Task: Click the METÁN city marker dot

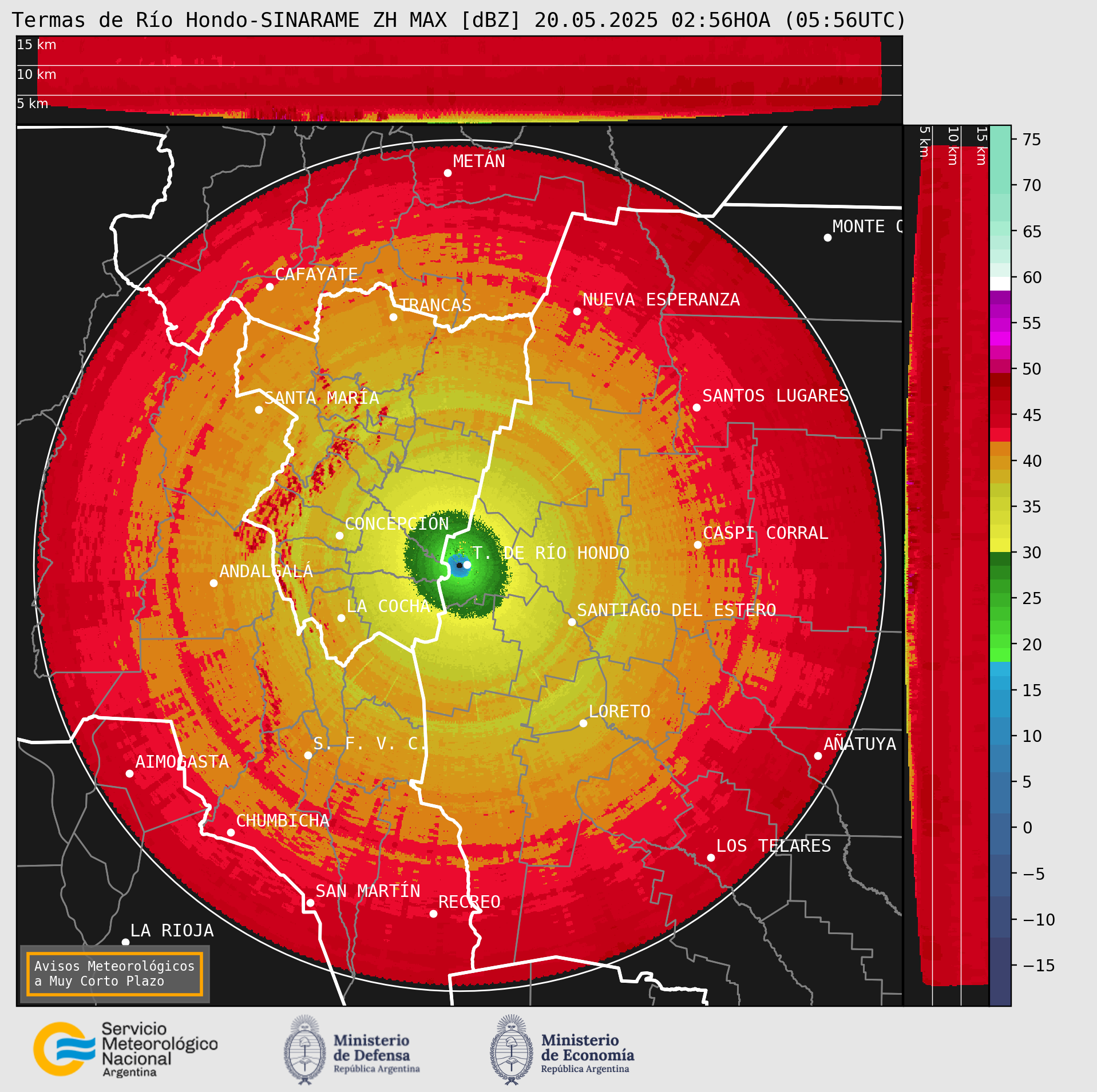Action: pyautogui.click(x=447, y=173)
